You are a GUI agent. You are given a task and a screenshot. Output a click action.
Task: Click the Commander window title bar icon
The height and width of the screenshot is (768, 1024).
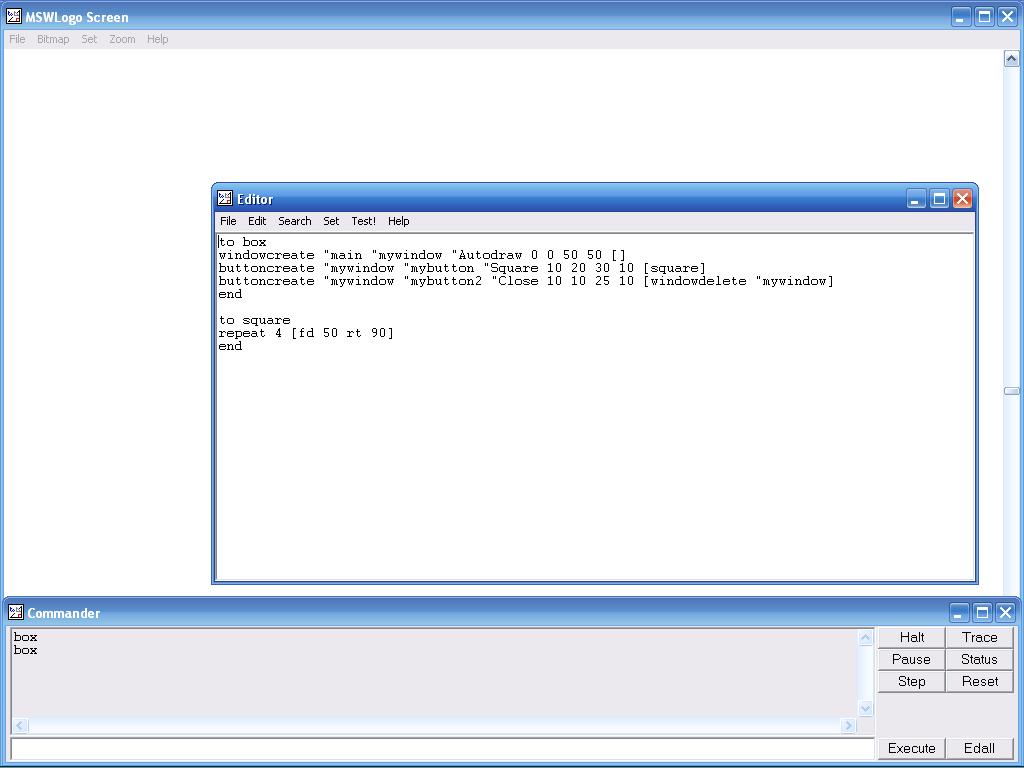tap(16, 613)
